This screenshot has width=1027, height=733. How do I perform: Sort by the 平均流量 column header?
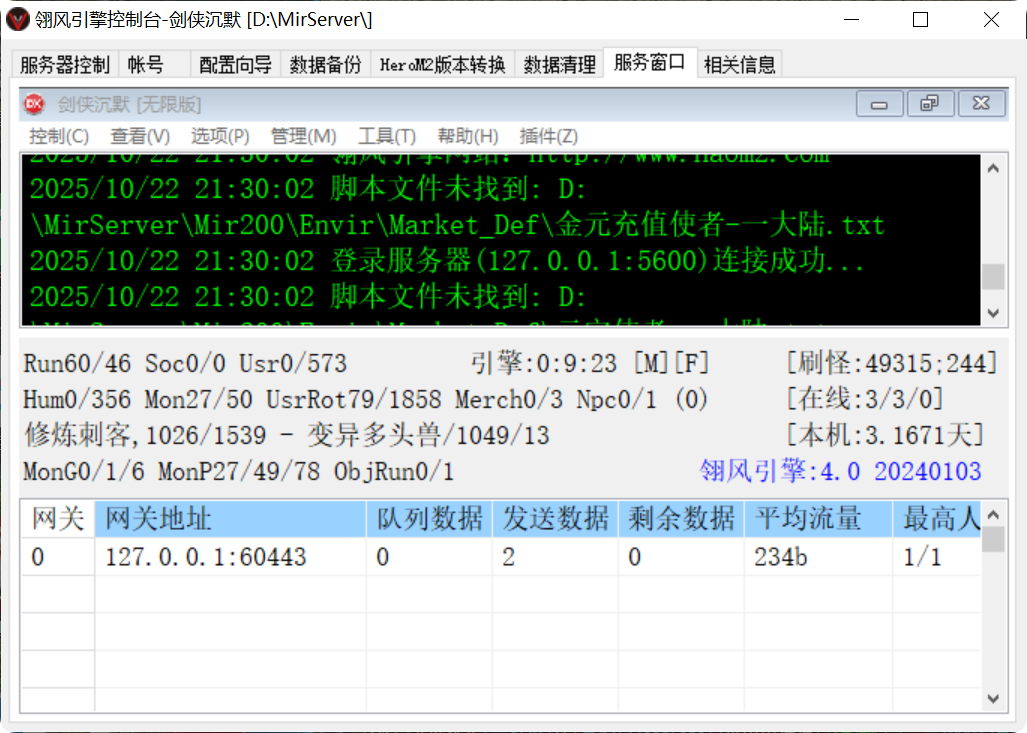818,517
